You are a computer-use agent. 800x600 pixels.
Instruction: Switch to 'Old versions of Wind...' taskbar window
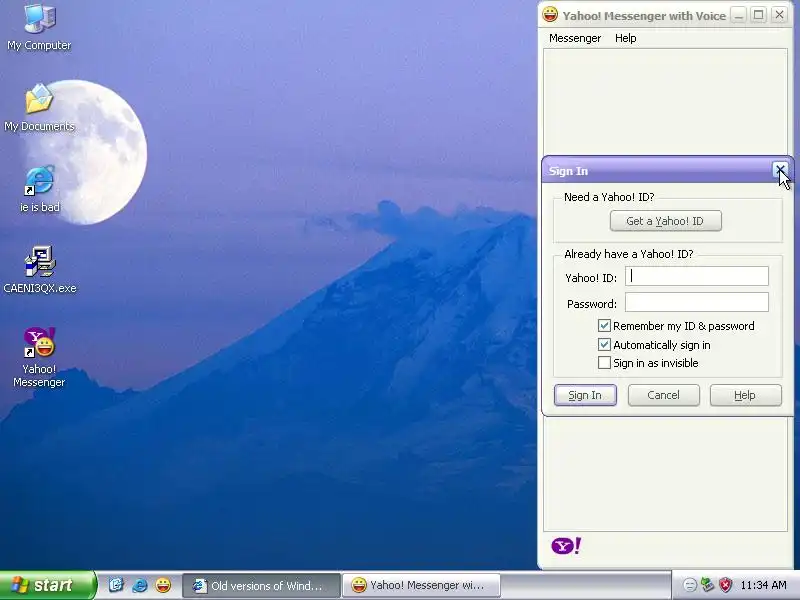pyautogui.click(x=261, y=585)
